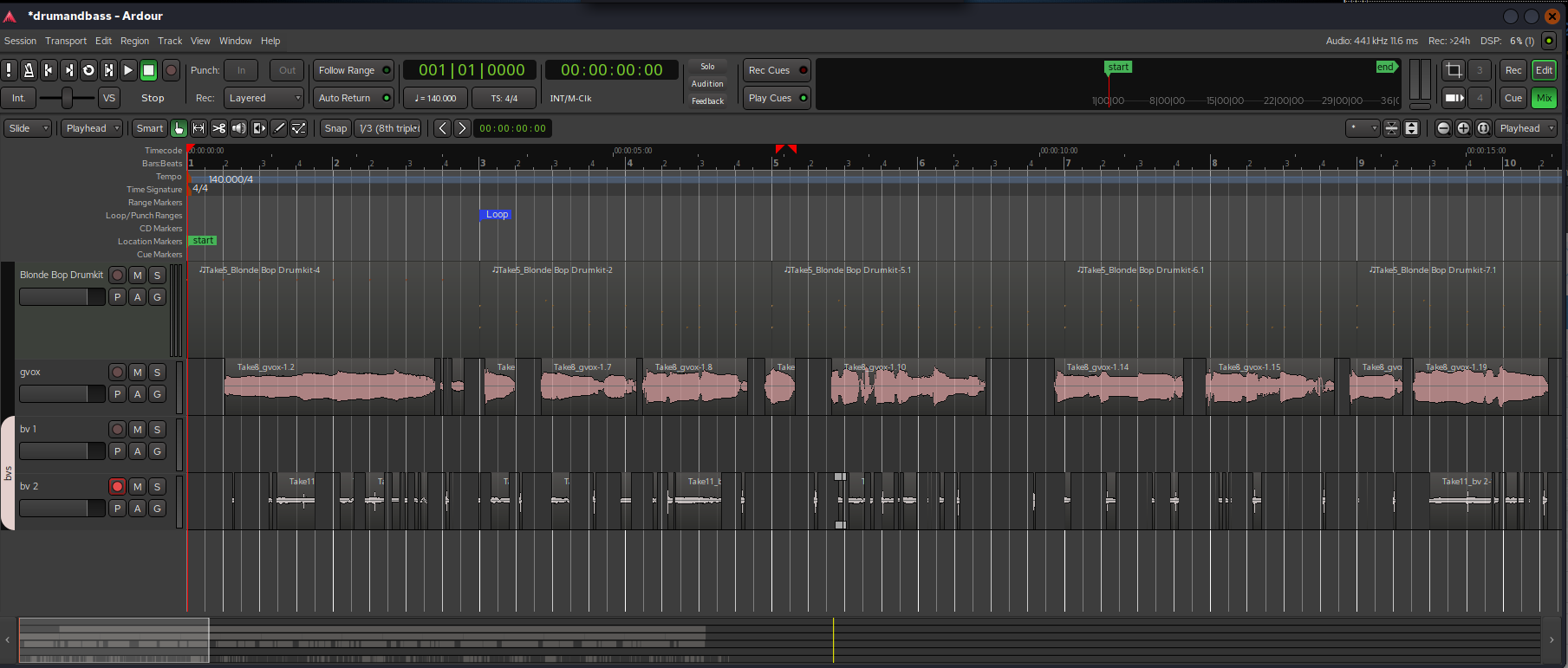Disable record arm on bv 2 track
Image resolution: width=1568 pixels, height=668 pixels.
click(117, 486)
